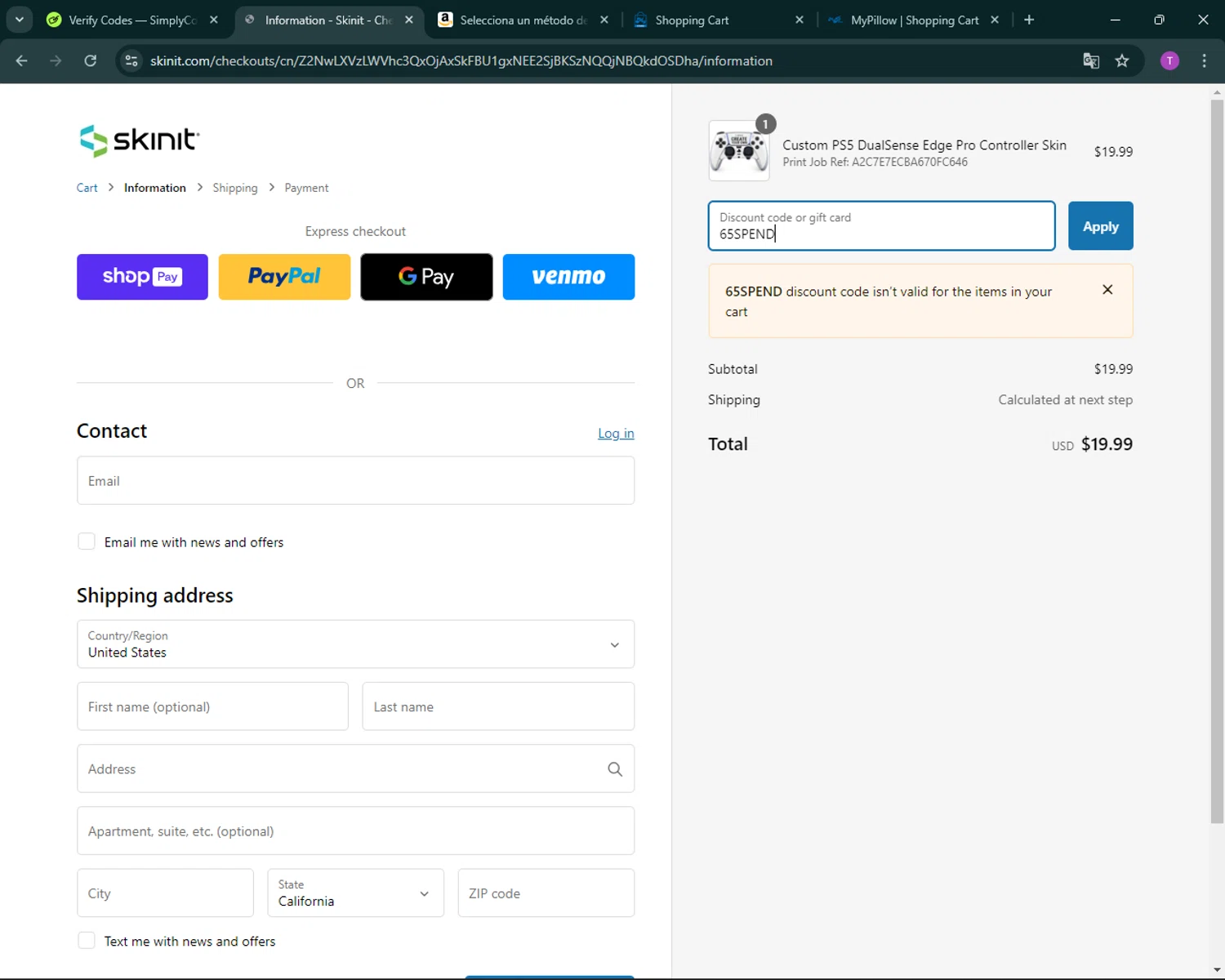Image resolution: width=1225 pixels, height=980 pixels.
Task: Check Text me with news and offers
Action: pos(87,941)
